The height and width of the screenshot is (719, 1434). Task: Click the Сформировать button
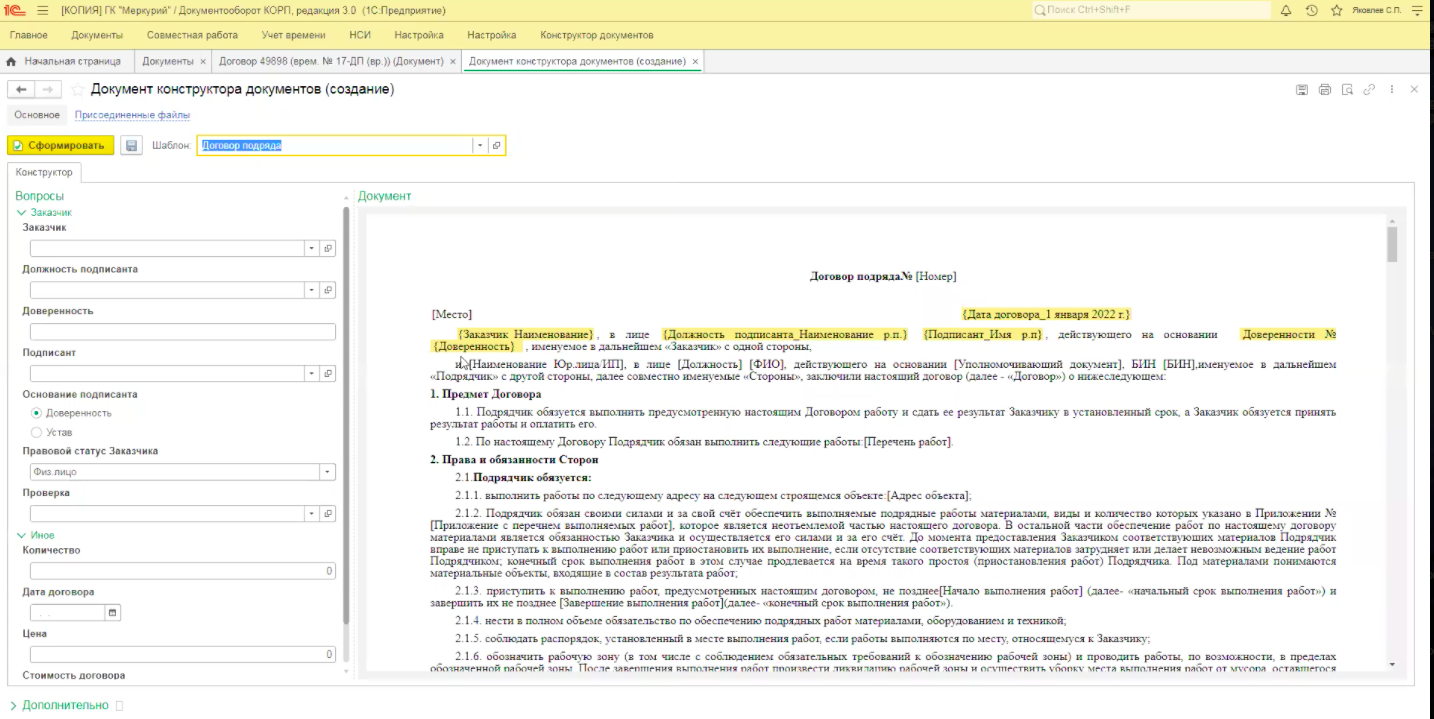61,145
